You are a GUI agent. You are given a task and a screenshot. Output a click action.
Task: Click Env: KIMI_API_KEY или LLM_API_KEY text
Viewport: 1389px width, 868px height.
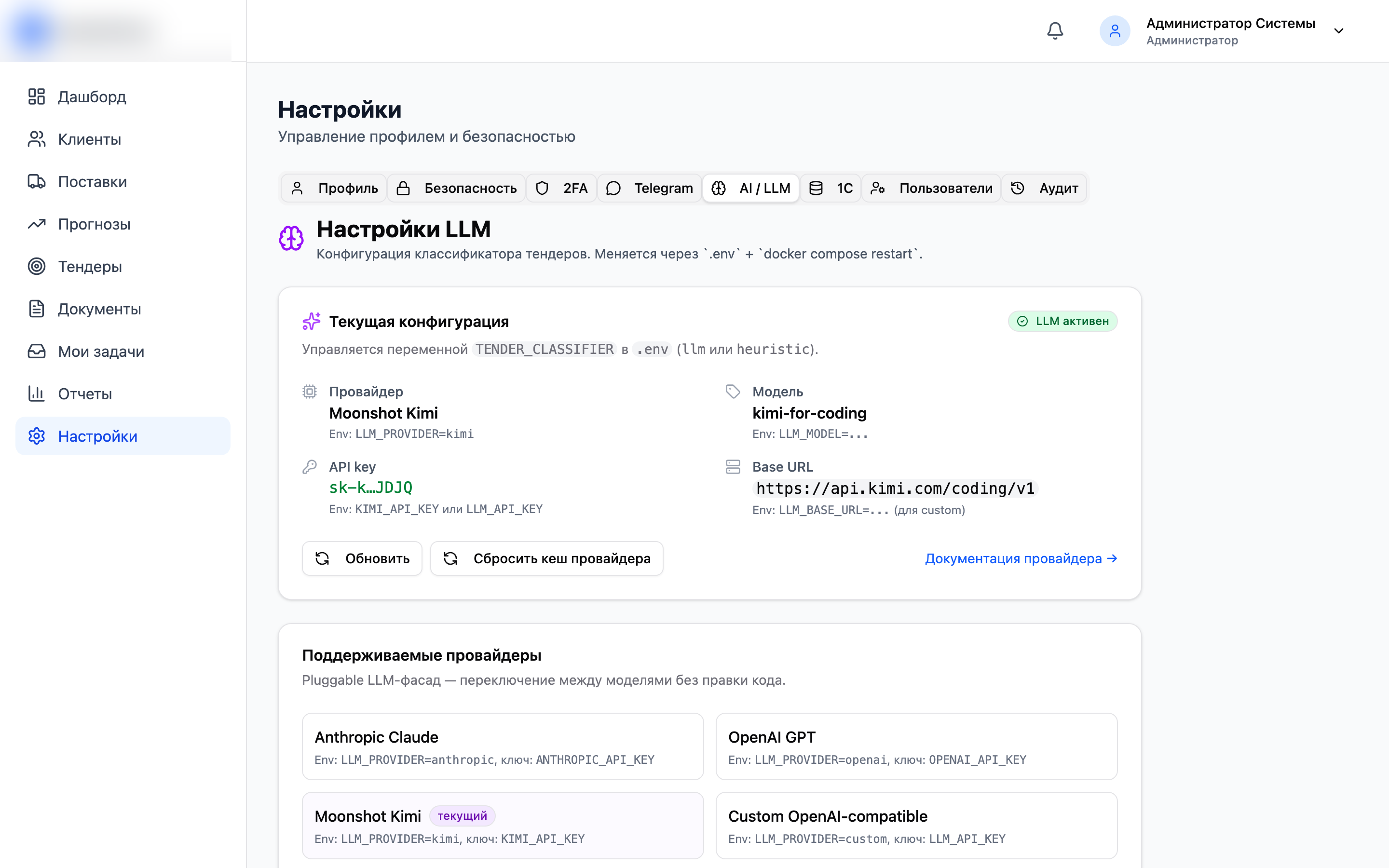pyautogui.click(x=436, y=509)
